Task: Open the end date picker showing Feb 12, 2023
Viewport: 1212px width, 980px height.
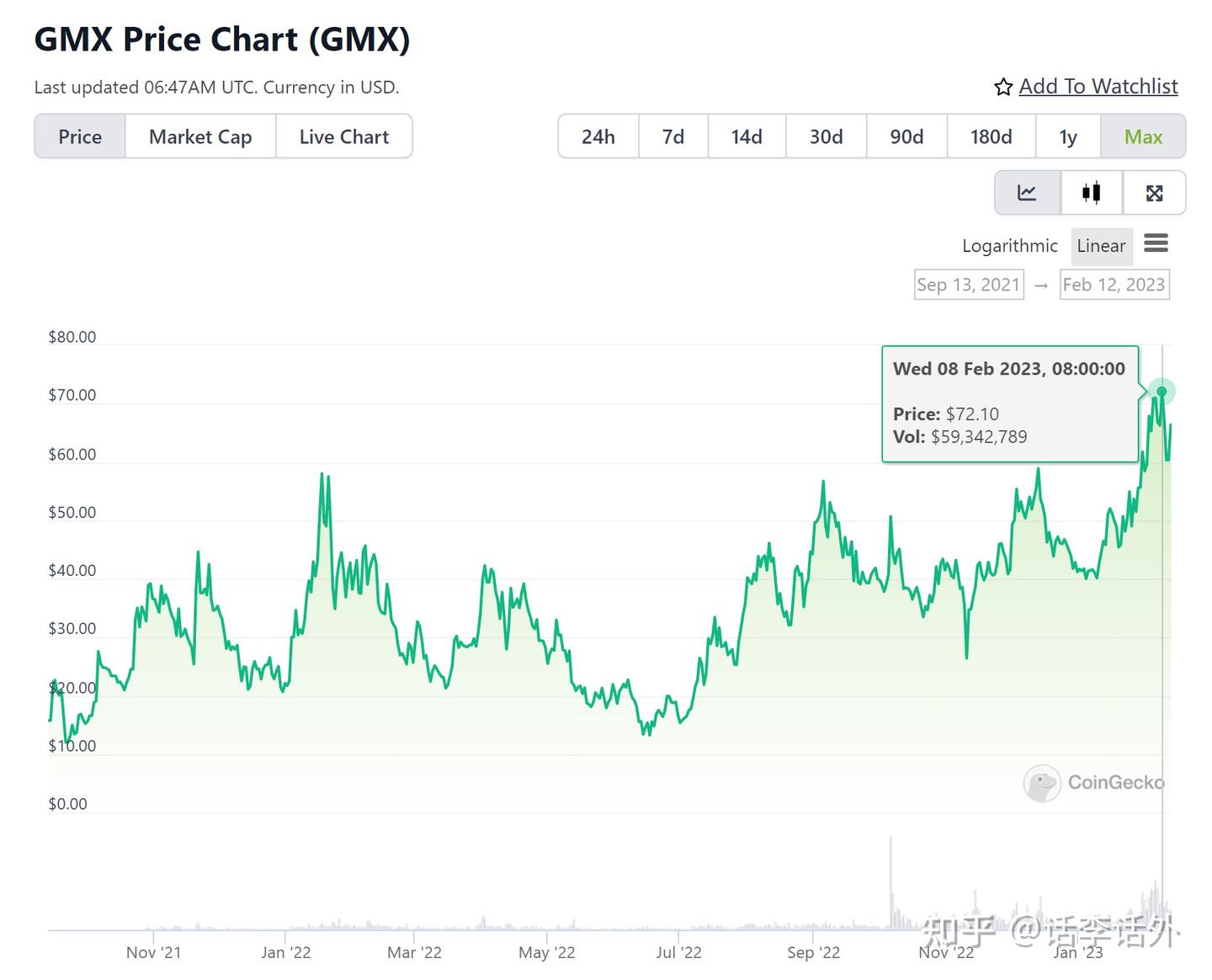Action: [1114, 285]
